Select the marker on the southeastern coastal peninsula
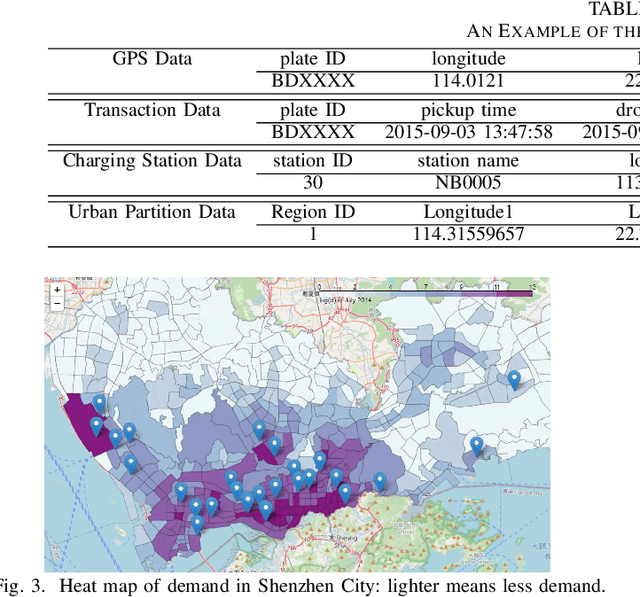The image size is (640, 597). (x=476, y=446)
